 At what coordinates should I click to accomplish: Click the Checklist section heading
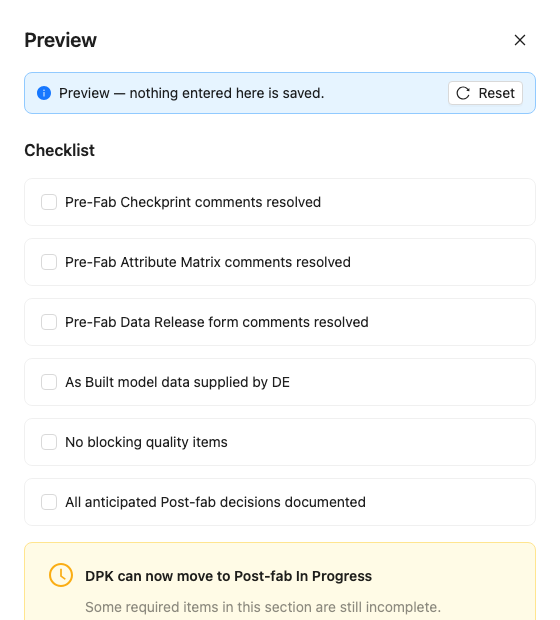(x=60, y=150)
